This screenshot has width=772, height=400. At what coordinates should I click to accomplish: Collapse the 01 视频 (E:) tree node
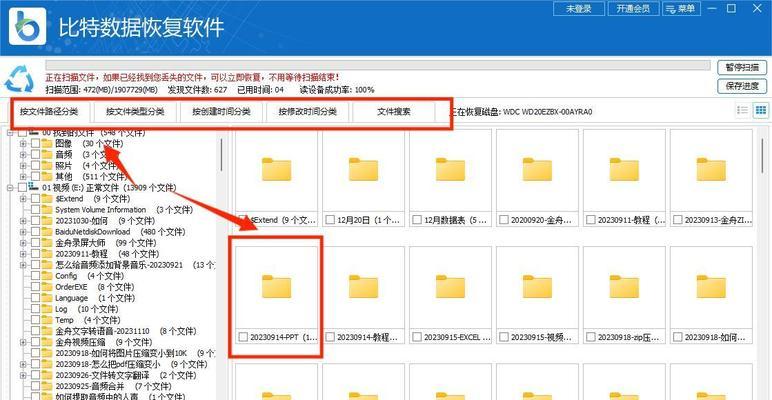click(x=10, y=187)
